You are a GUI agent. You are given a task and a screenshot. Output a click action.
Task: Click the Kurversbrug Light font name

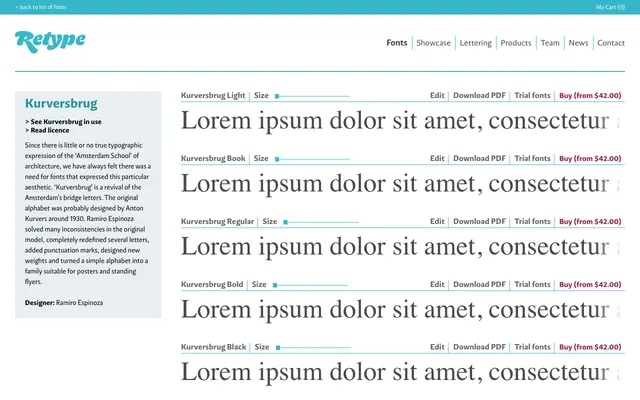(213, 96)
